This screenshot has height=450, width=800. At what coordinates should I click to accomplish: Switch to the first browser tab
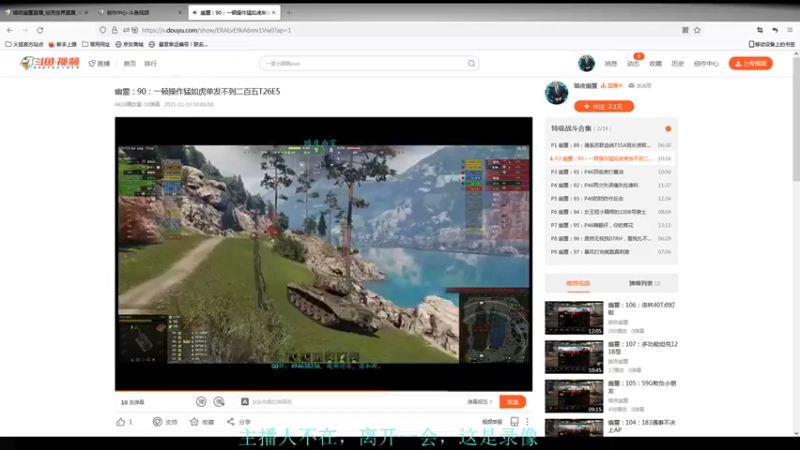47,12
